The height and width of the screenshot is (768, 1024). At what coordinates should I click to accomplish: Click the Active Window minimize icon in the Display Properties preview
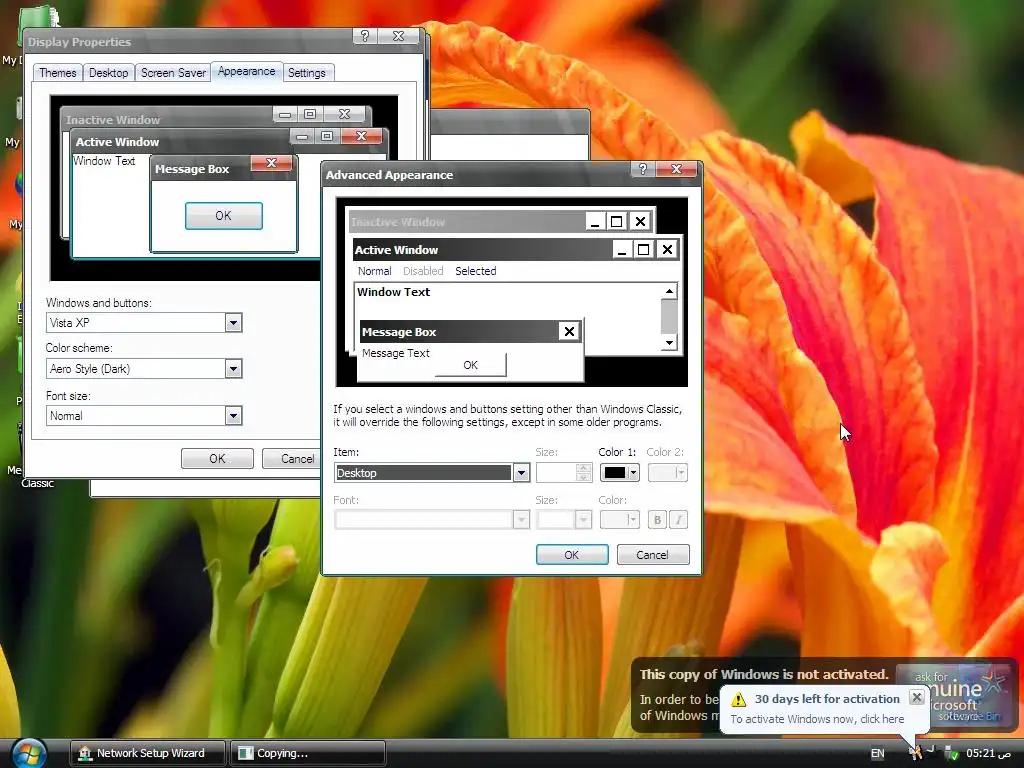coord(302,136)
